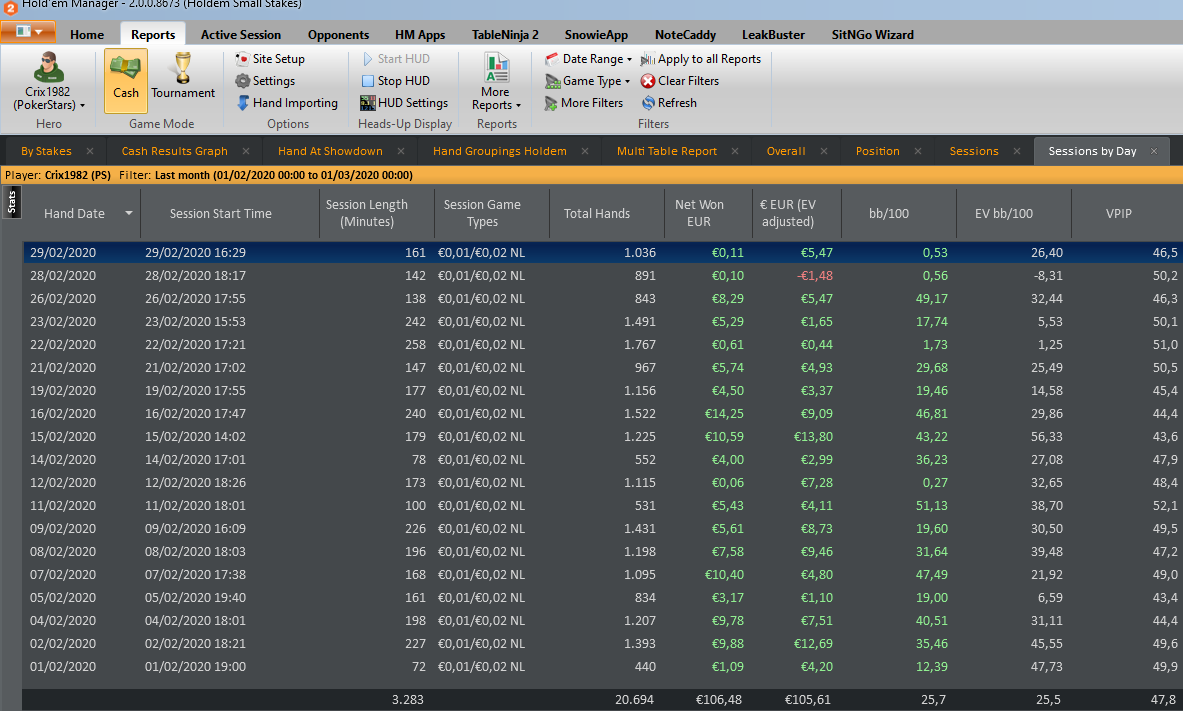Image resolution: width=1183 pixels, height=711 pixels.
Task: Refresh the report
Action: pyautogui.click(x=669, y=103)
